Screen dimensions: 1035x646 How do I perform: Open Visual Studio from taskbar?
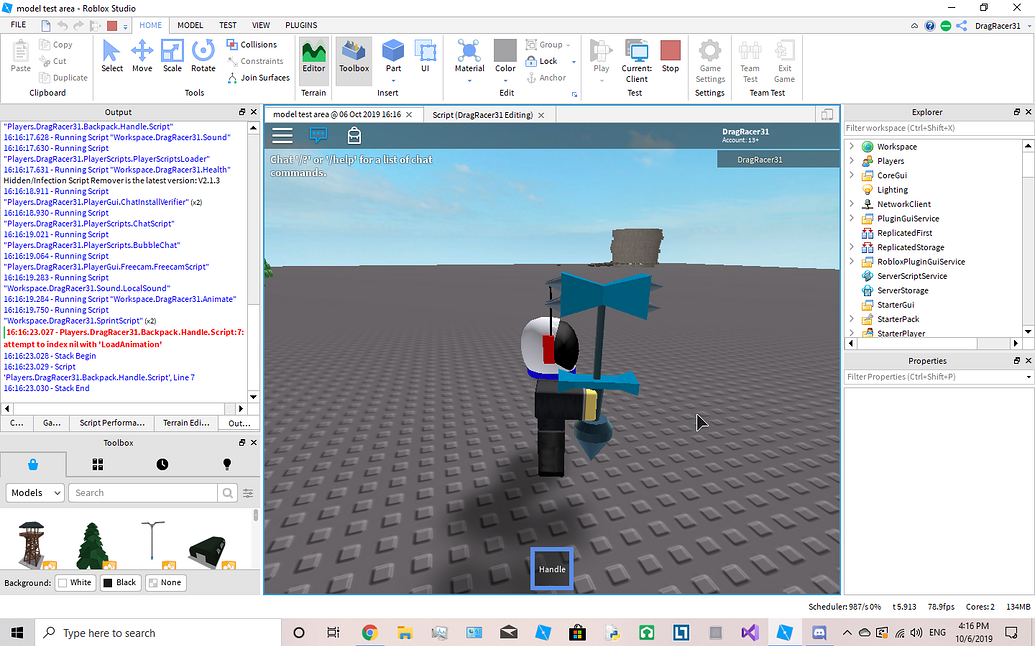tap(750, 632)
